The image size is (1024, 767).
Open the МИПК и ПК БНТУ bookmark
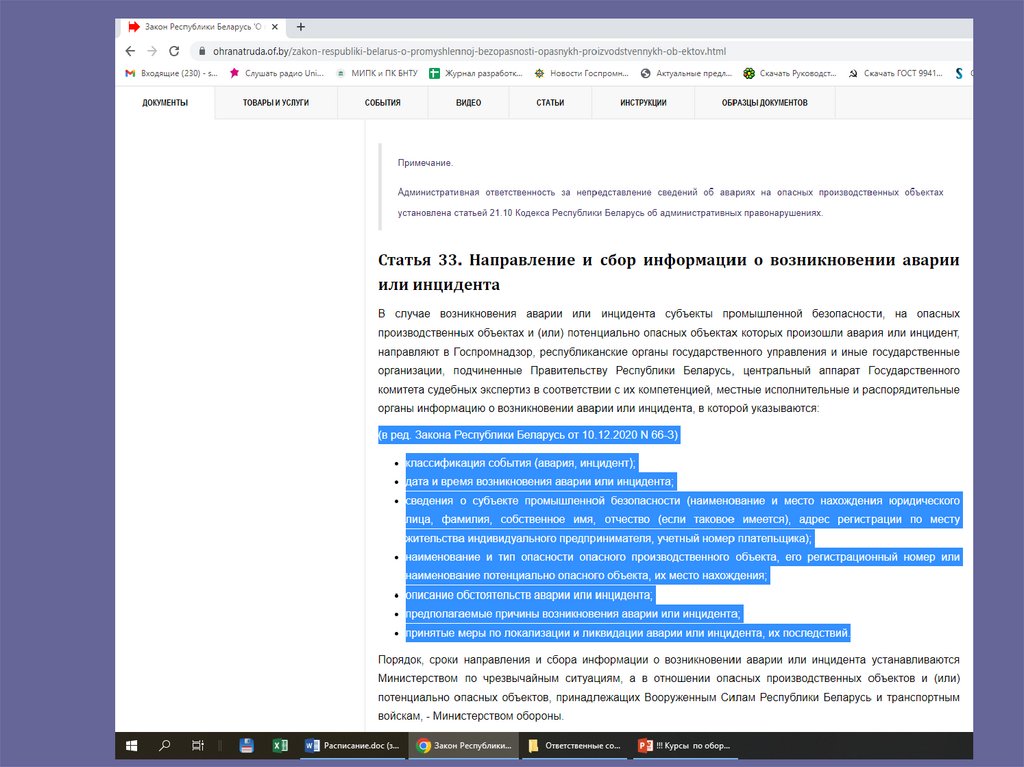pos(376,73)
